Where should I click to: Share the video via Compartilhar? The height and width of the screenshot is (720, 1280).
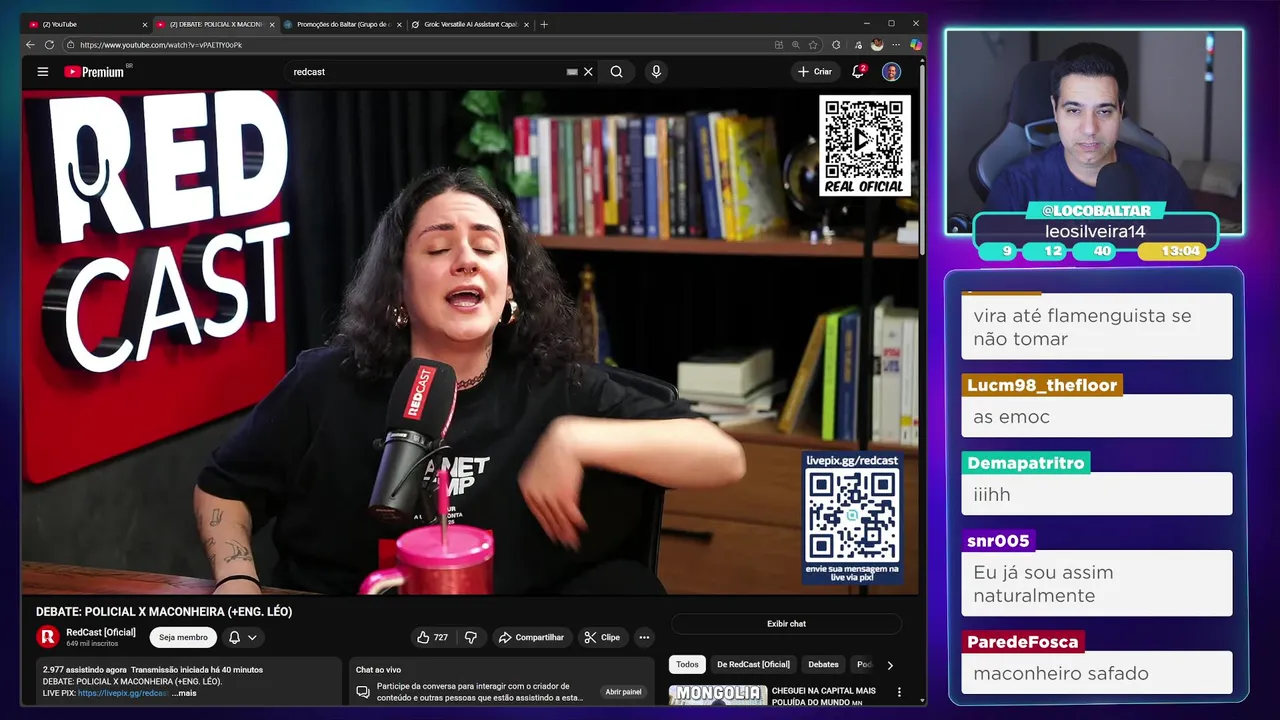(531, 637)
